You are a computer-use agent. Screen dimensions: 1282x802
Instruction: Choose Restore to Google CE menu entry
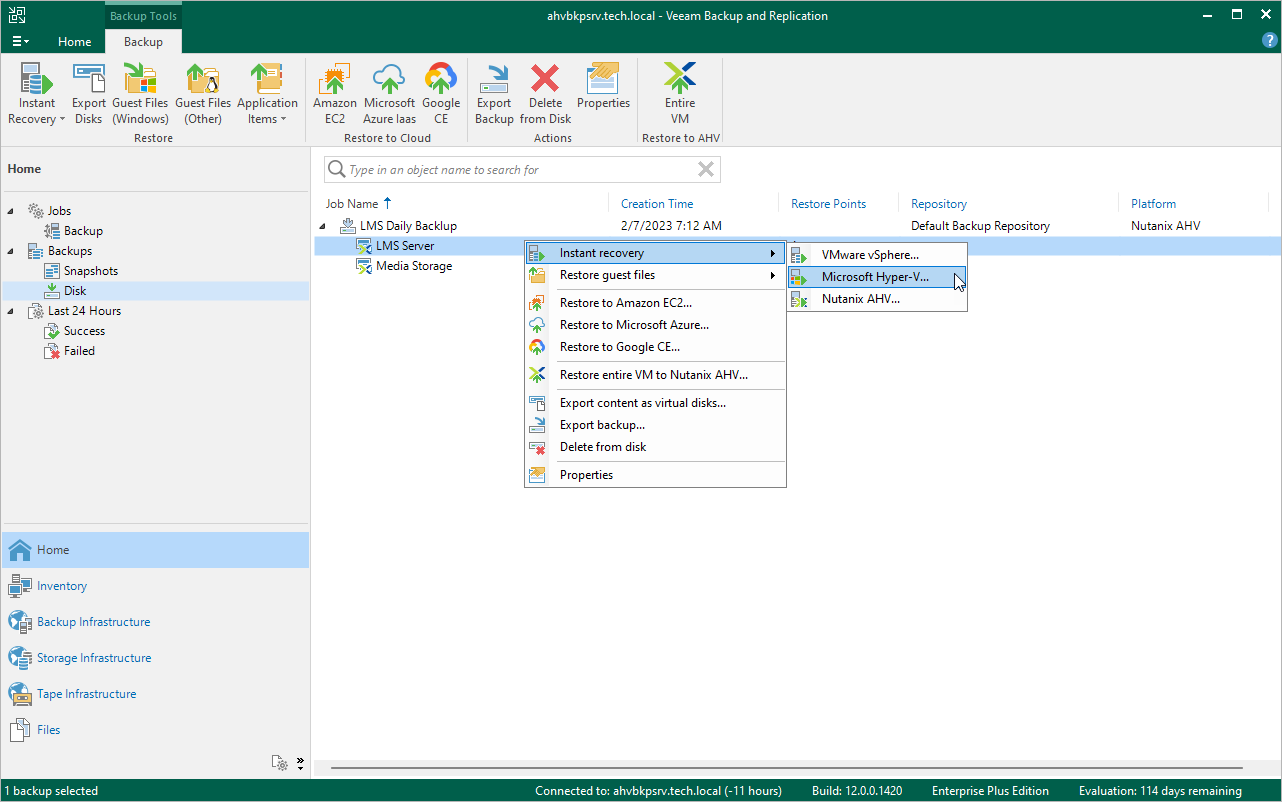pos(655,347)
